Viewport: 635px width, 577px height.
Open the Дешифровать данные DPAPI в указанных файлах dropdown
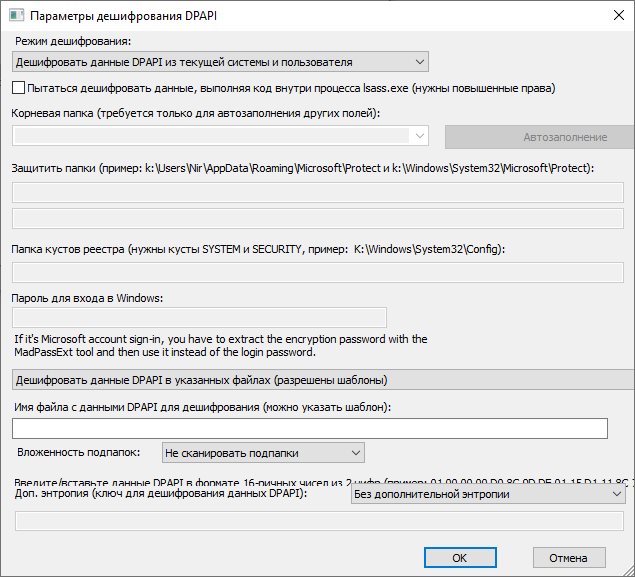pyautogui.click(x=323, y=380)
